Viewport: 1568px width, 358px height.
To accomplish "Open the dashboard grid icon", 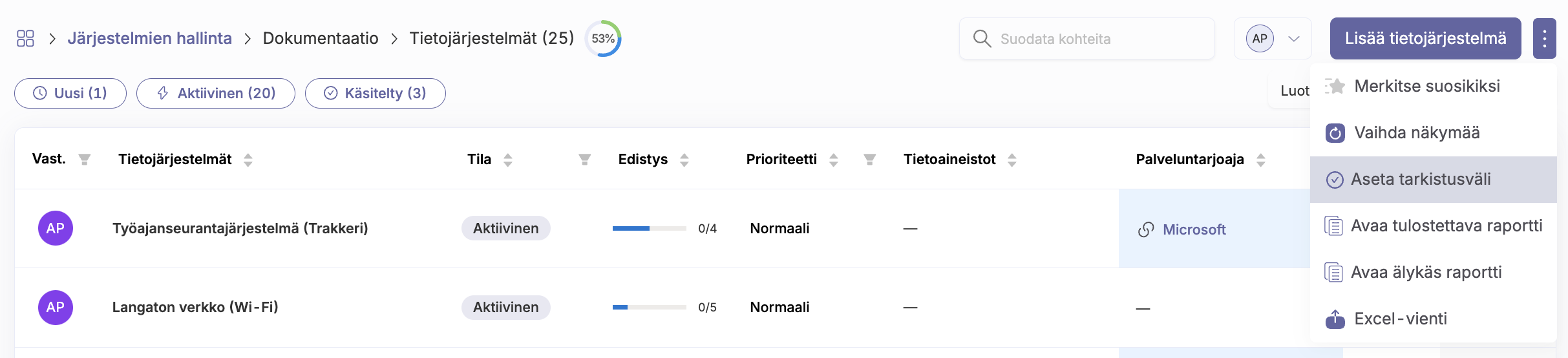I will tap(25, 39).
